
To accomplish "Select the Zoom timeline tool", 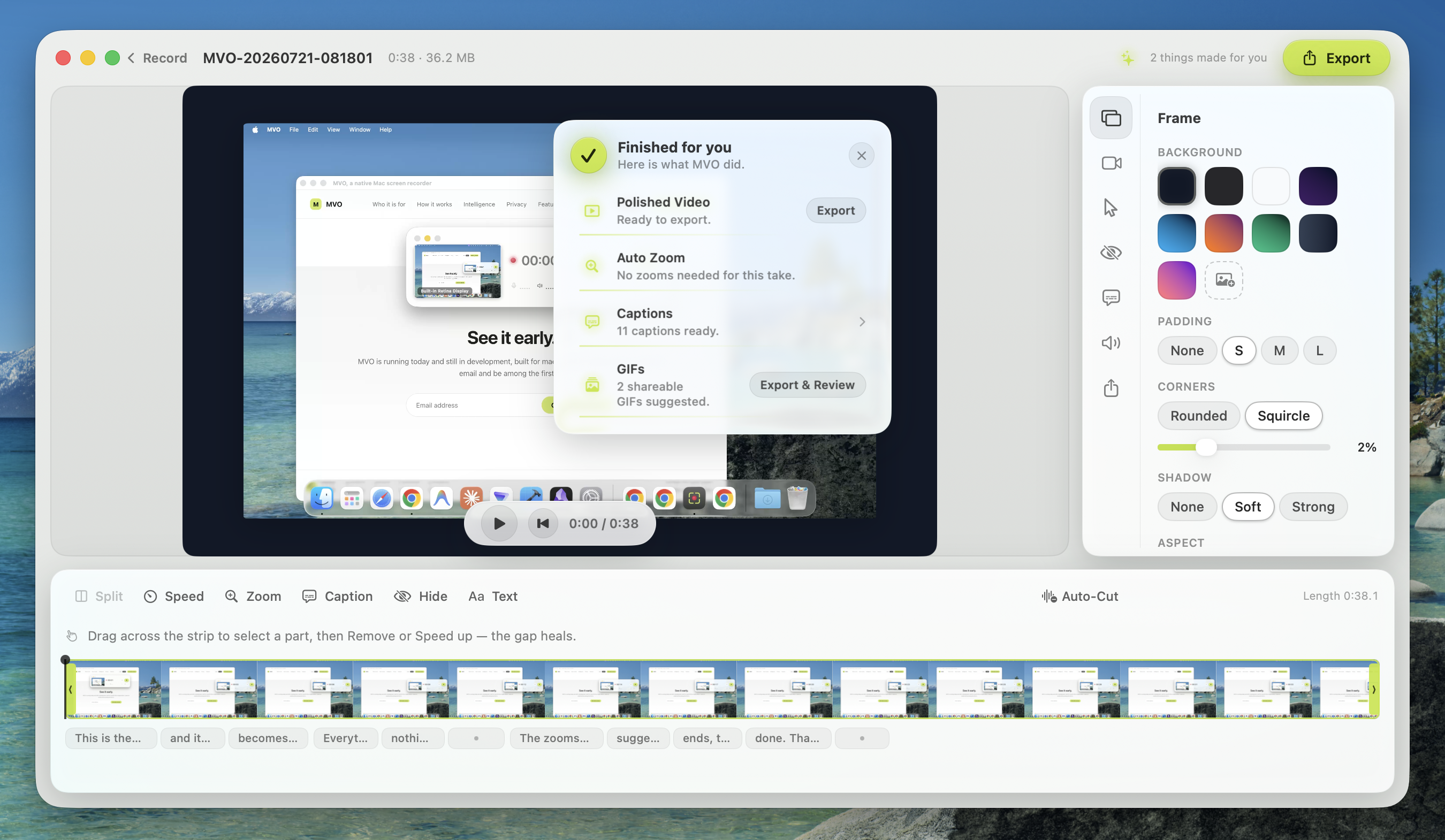I will click(x=253, y=597).
